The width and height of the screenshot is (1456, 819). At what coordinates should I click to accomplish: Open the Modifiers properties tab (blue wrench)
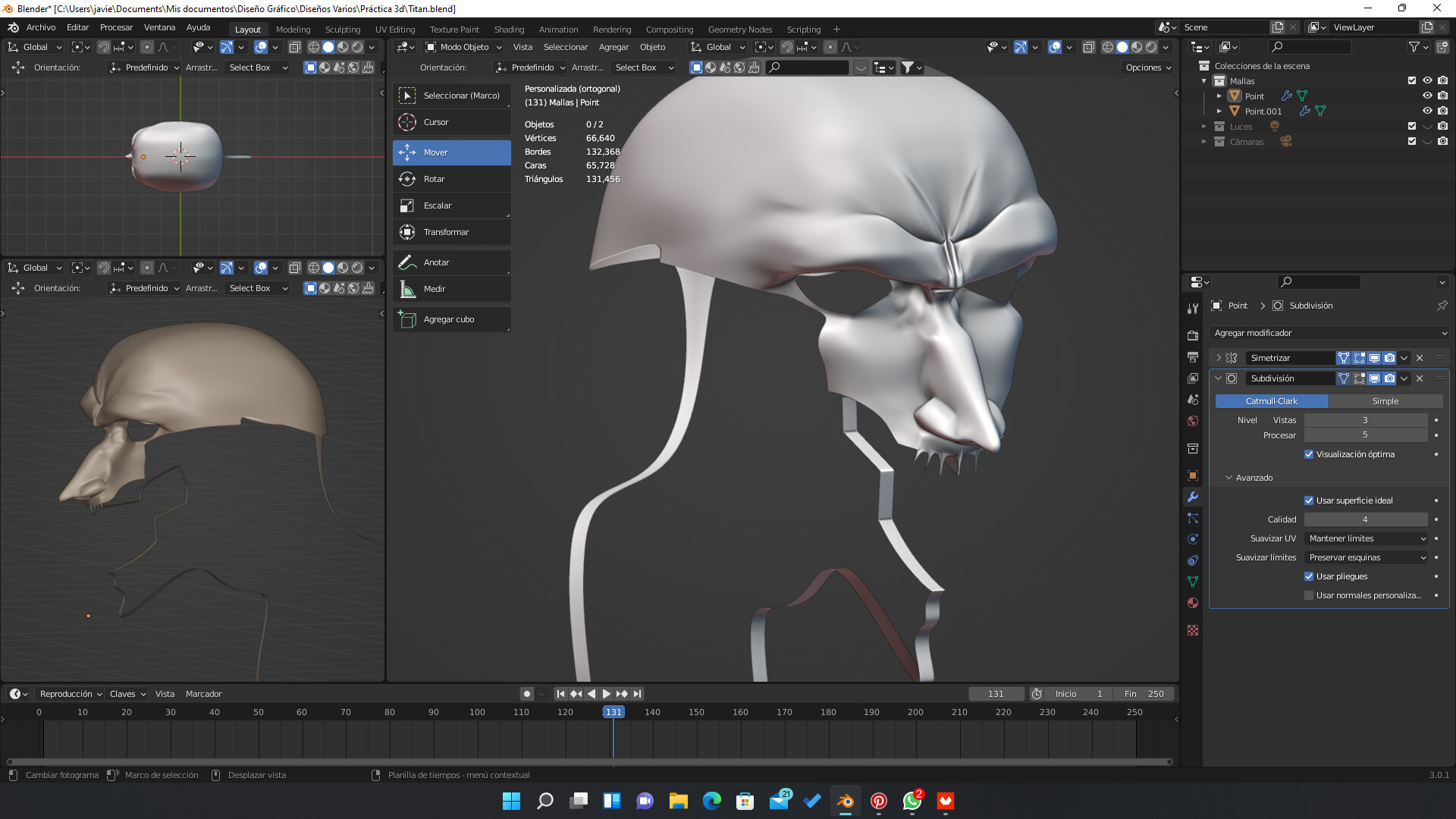(x=1193, y=497)
